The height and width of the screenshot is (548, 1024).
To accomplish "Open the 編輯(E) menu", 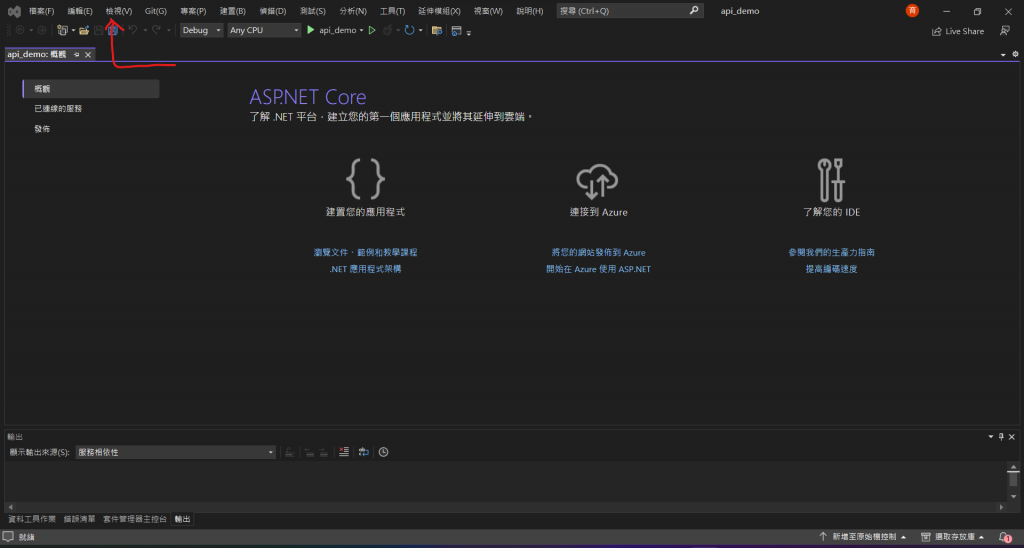I will pos(80,11).
